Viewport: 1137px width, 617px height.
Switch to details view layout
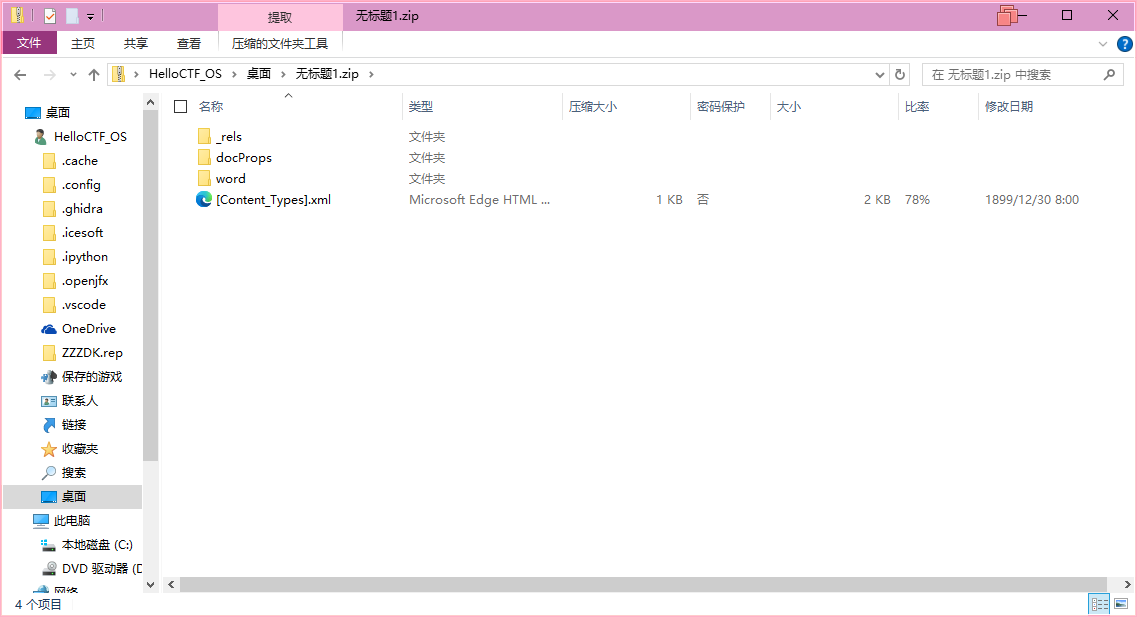pos(1100,604)
